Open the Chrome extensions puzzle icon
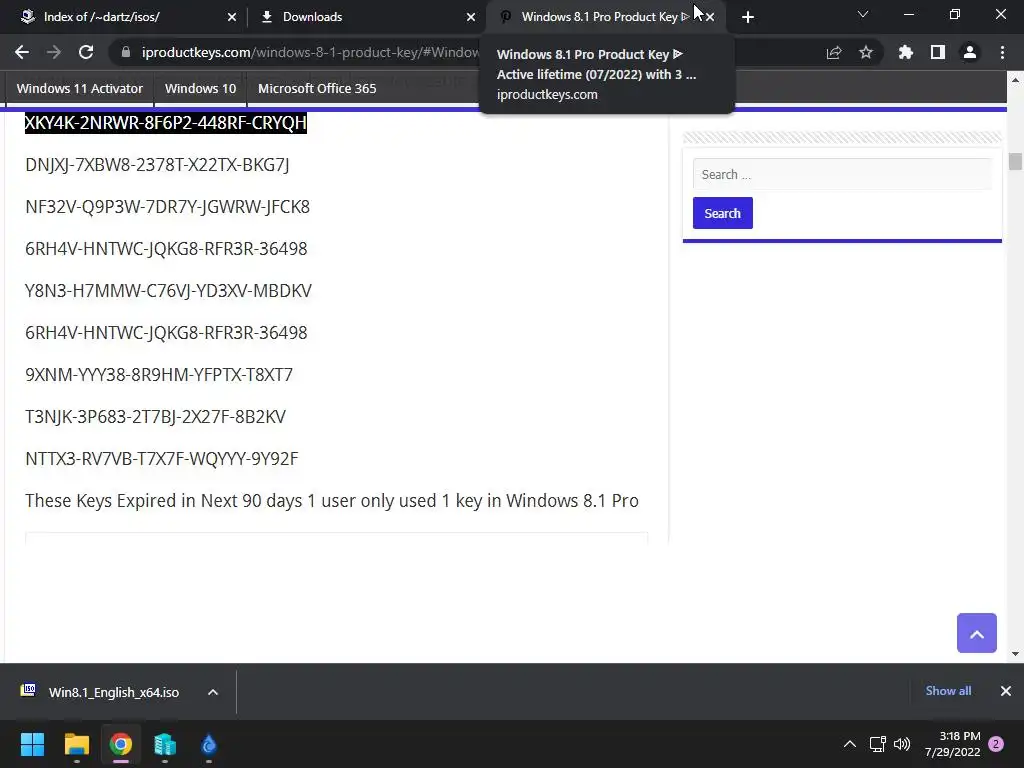This screenshot has height=768, width=1024. 906,52
